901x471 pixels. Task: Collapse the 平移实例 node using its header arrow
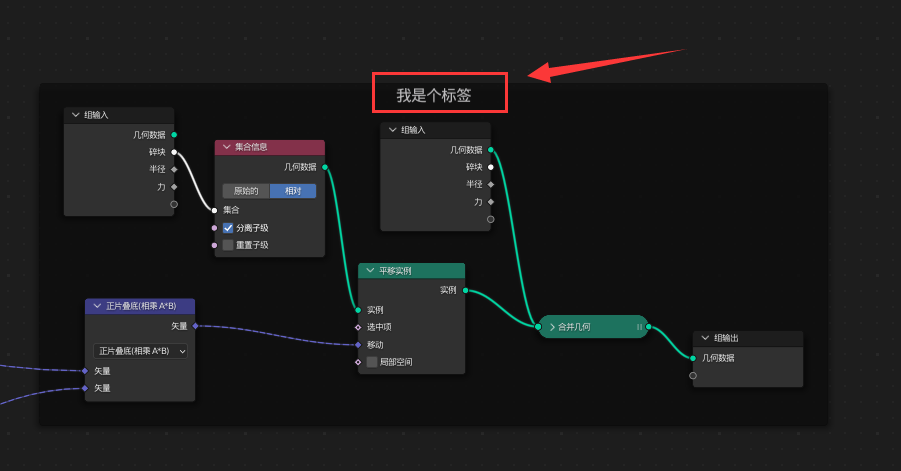[370, 271]
